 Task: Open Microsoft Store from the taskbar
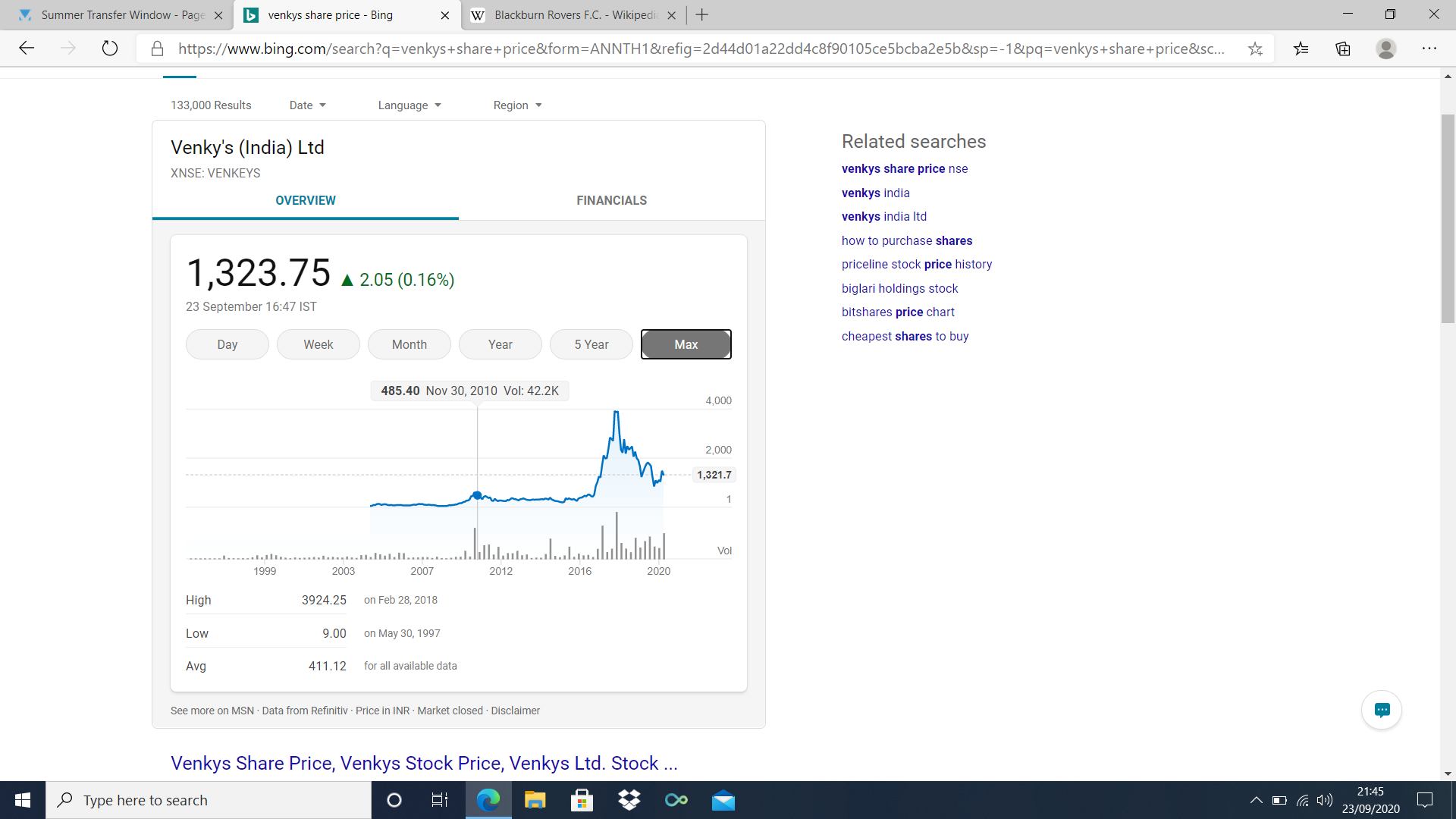pos(582,800)
